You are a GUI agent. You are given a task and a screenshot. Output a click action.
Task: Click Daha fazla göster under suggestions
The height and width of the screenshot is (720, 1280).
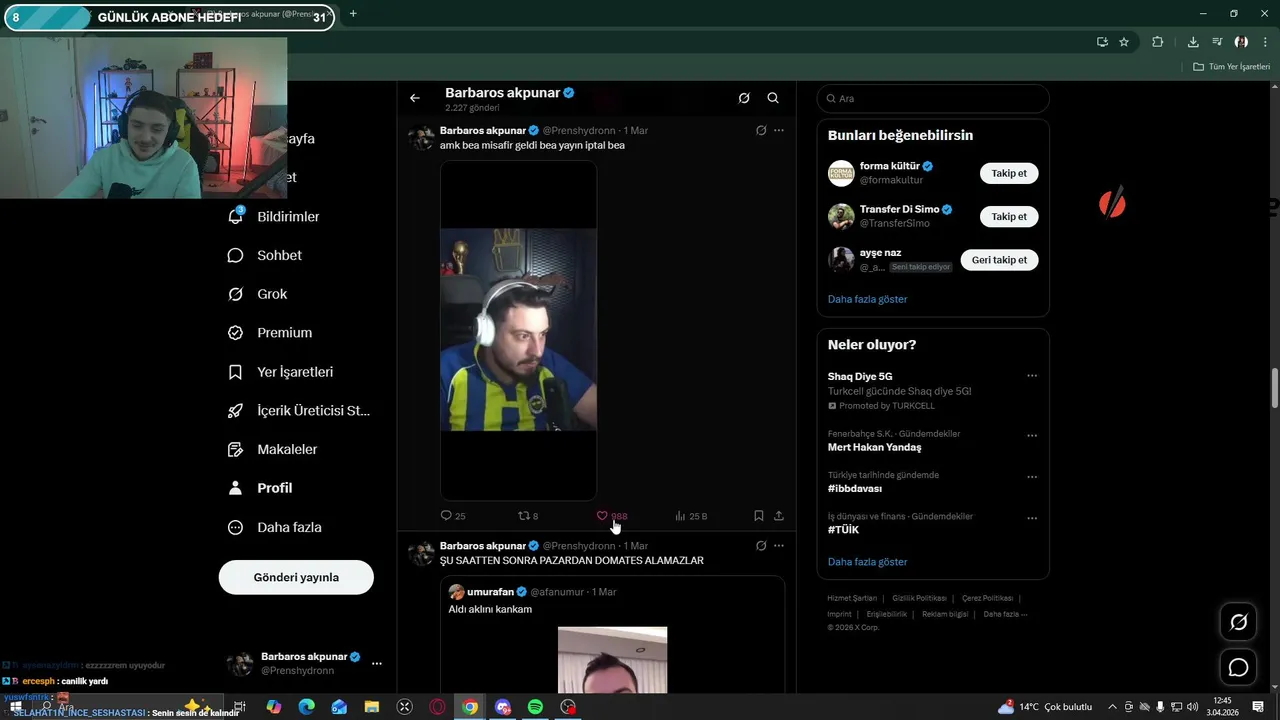[x=867, y=299]
